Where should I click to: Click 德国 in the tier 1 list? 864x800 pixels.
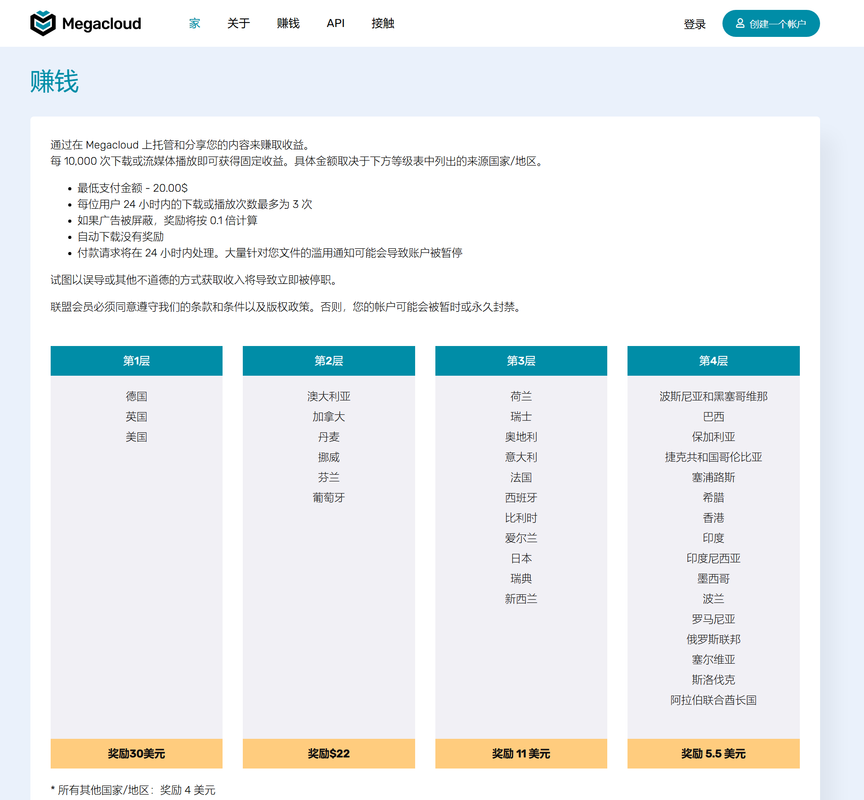(137, 396)
